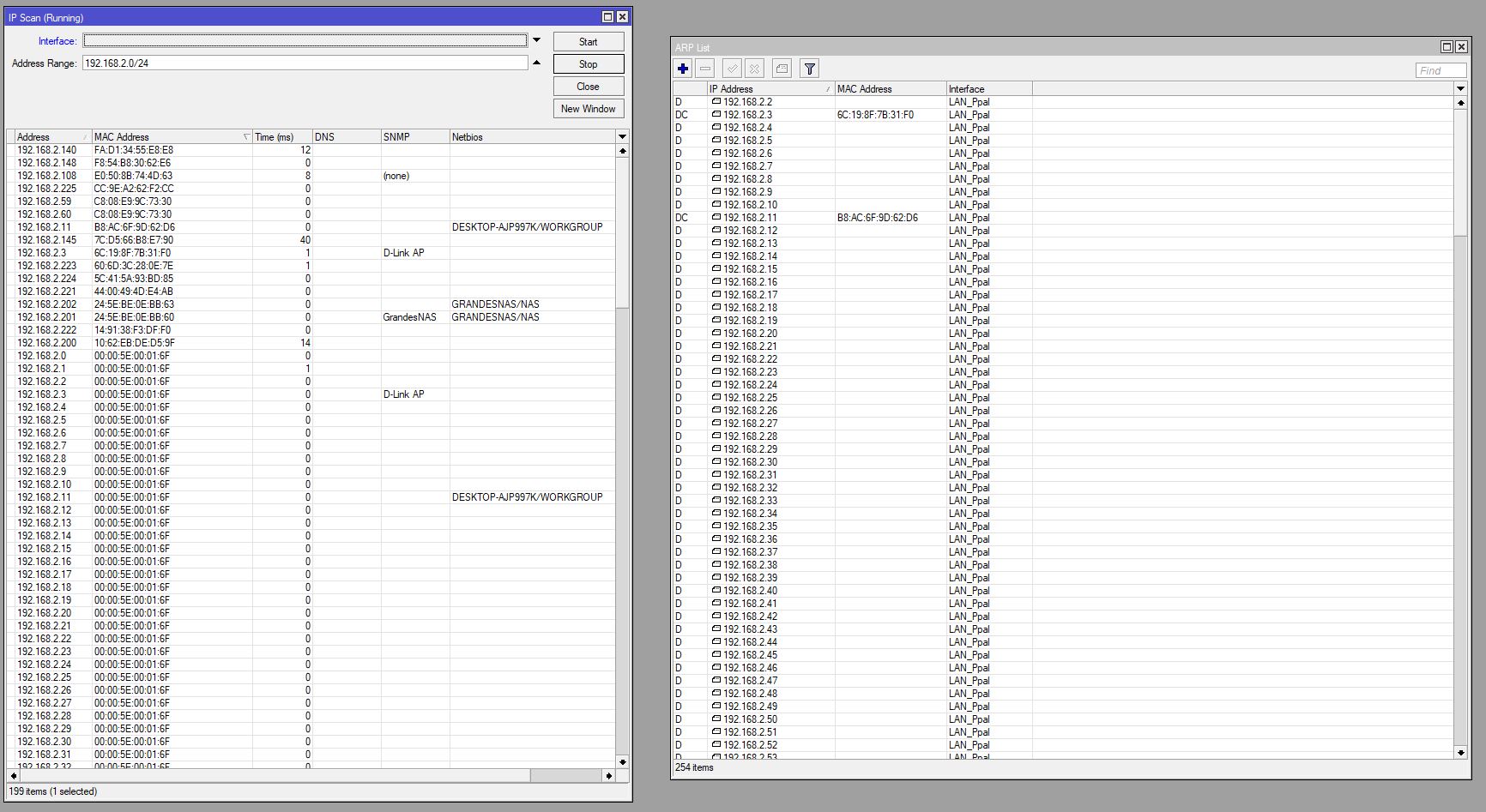Click the Find search box in ARP List

1441,70
